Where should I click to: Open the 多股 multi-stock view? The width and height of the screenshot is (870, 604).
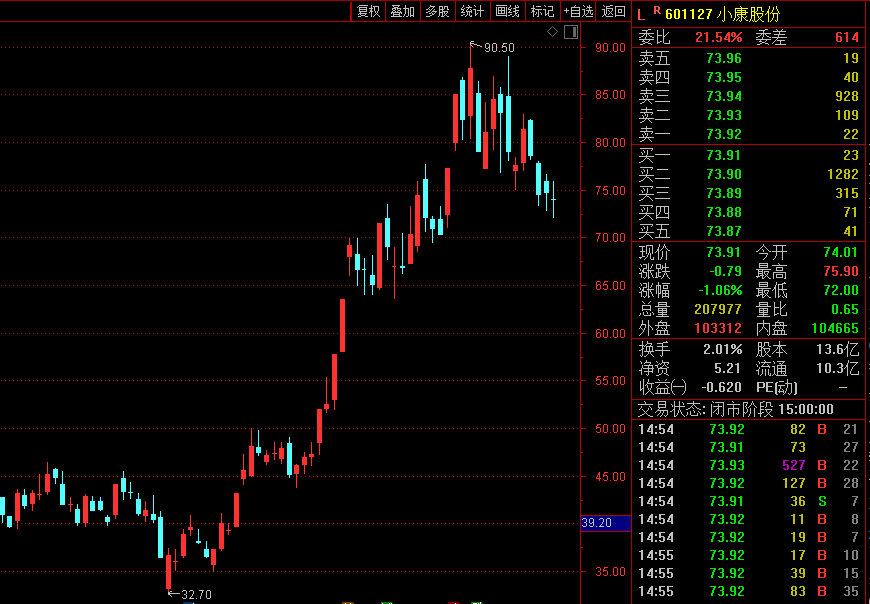point(437,11)
